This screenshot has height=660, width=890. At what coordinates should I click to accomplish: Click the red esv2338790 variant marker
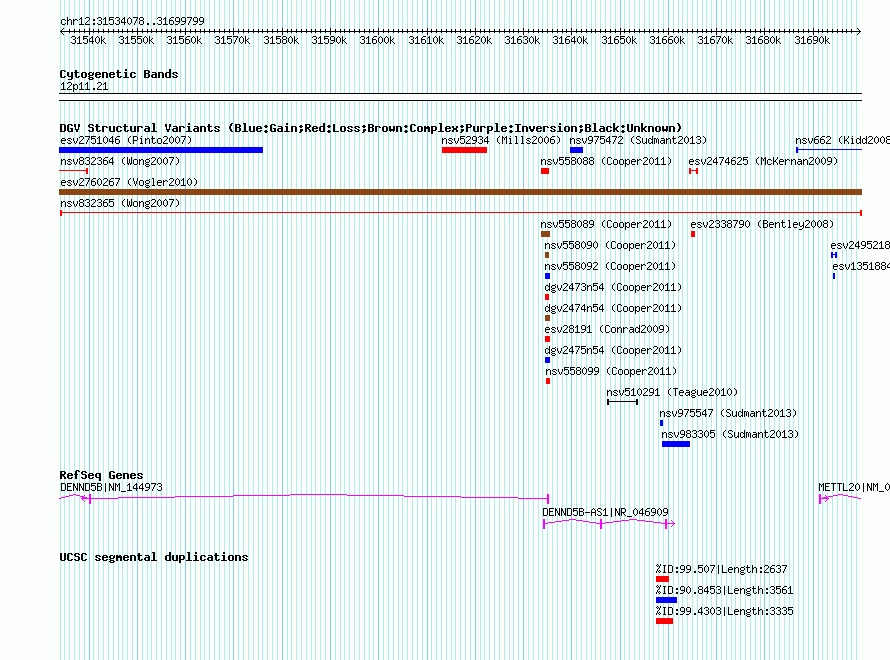(x=693, y=234)
